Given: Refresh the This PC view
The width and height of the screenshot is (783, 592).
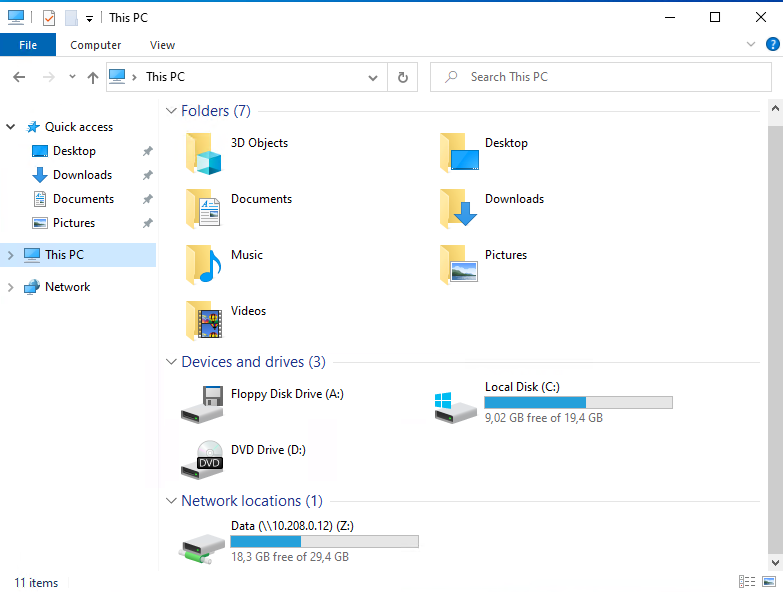Looking at the screenshot, I should pyautogui.click(x=402, y=77).
